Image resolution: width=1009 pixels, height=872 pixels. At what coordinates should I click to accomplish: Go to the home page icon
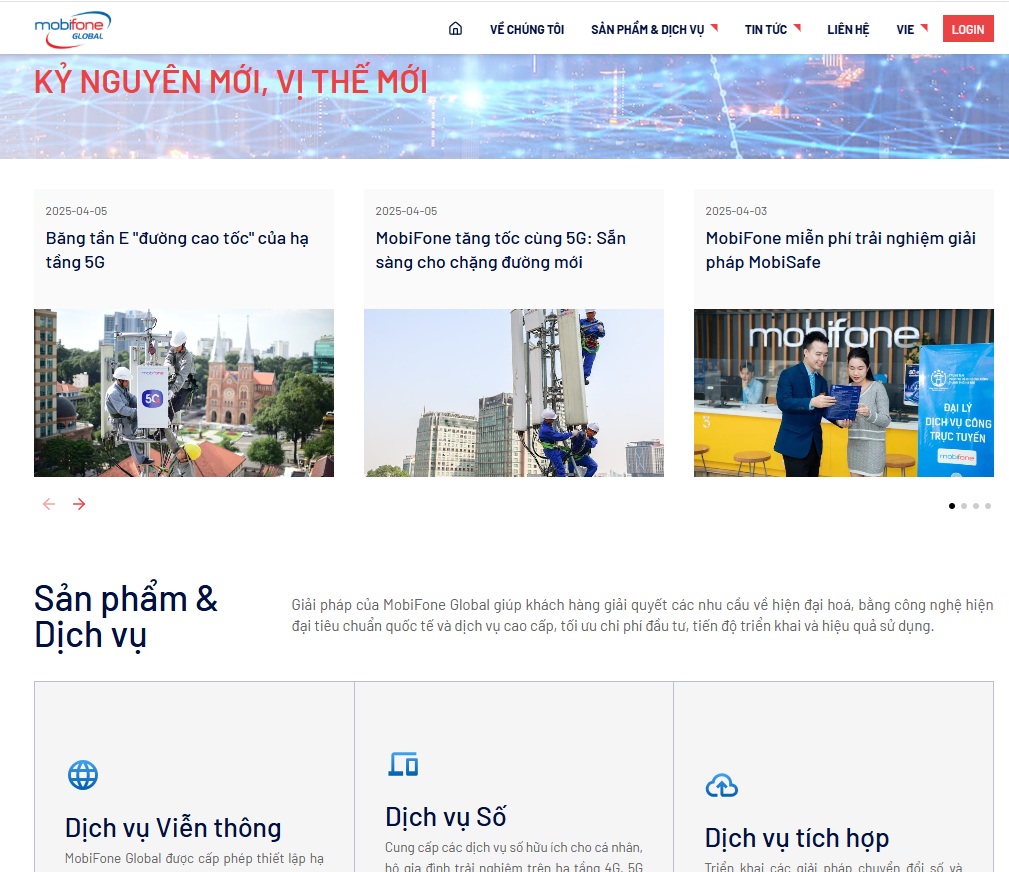(455, 28)
